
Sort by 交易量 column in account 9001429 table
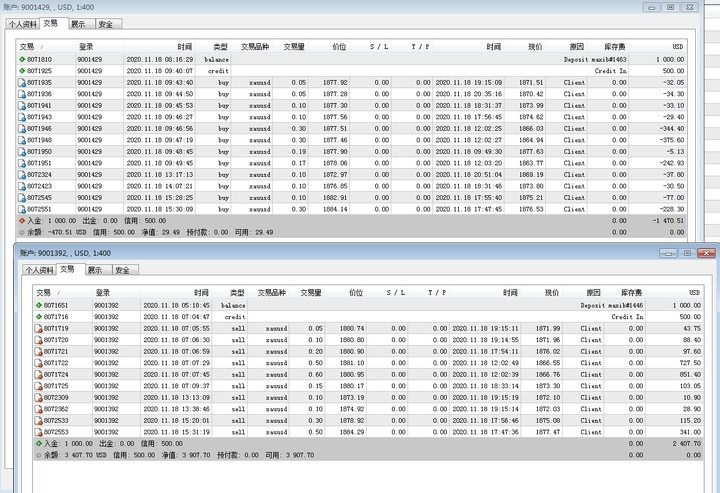point(294,47)
